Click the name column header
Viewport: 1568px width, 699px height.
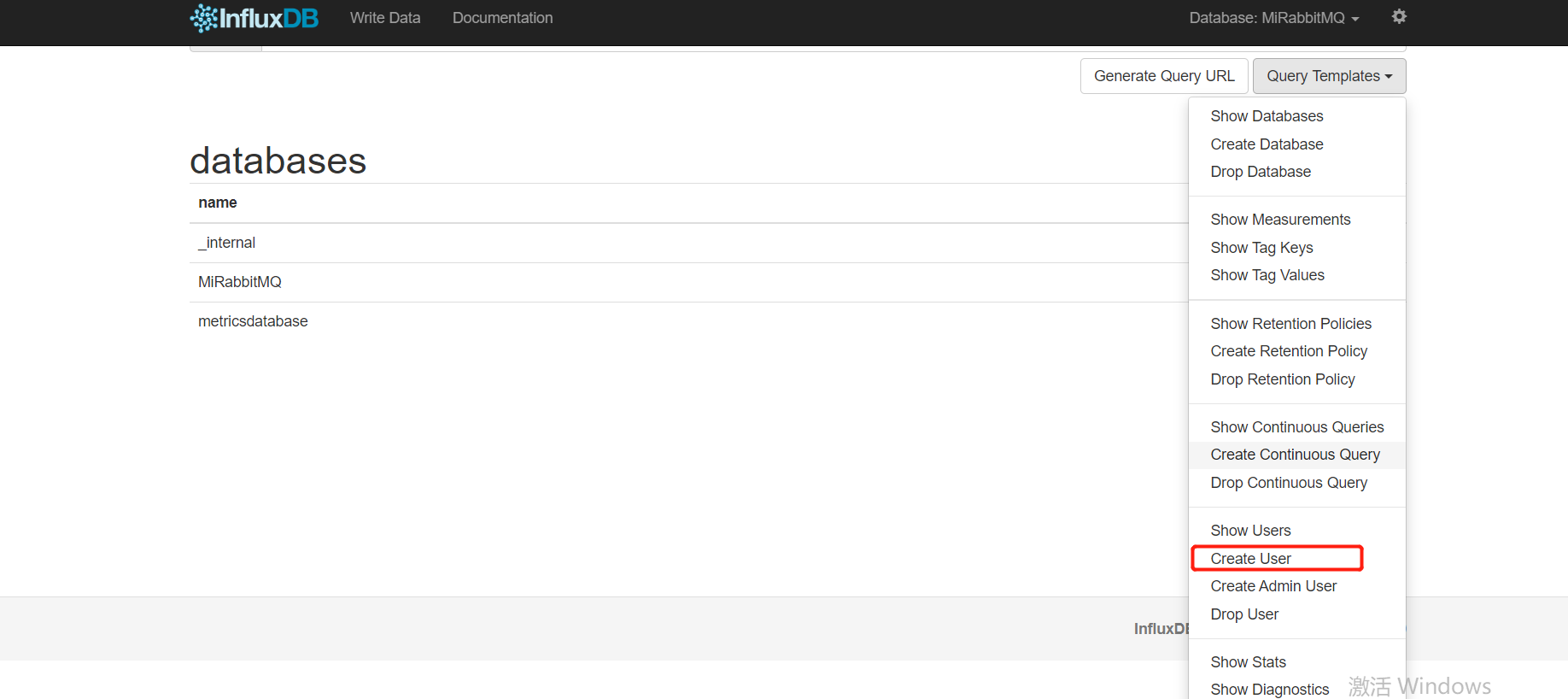click(218, 203)
